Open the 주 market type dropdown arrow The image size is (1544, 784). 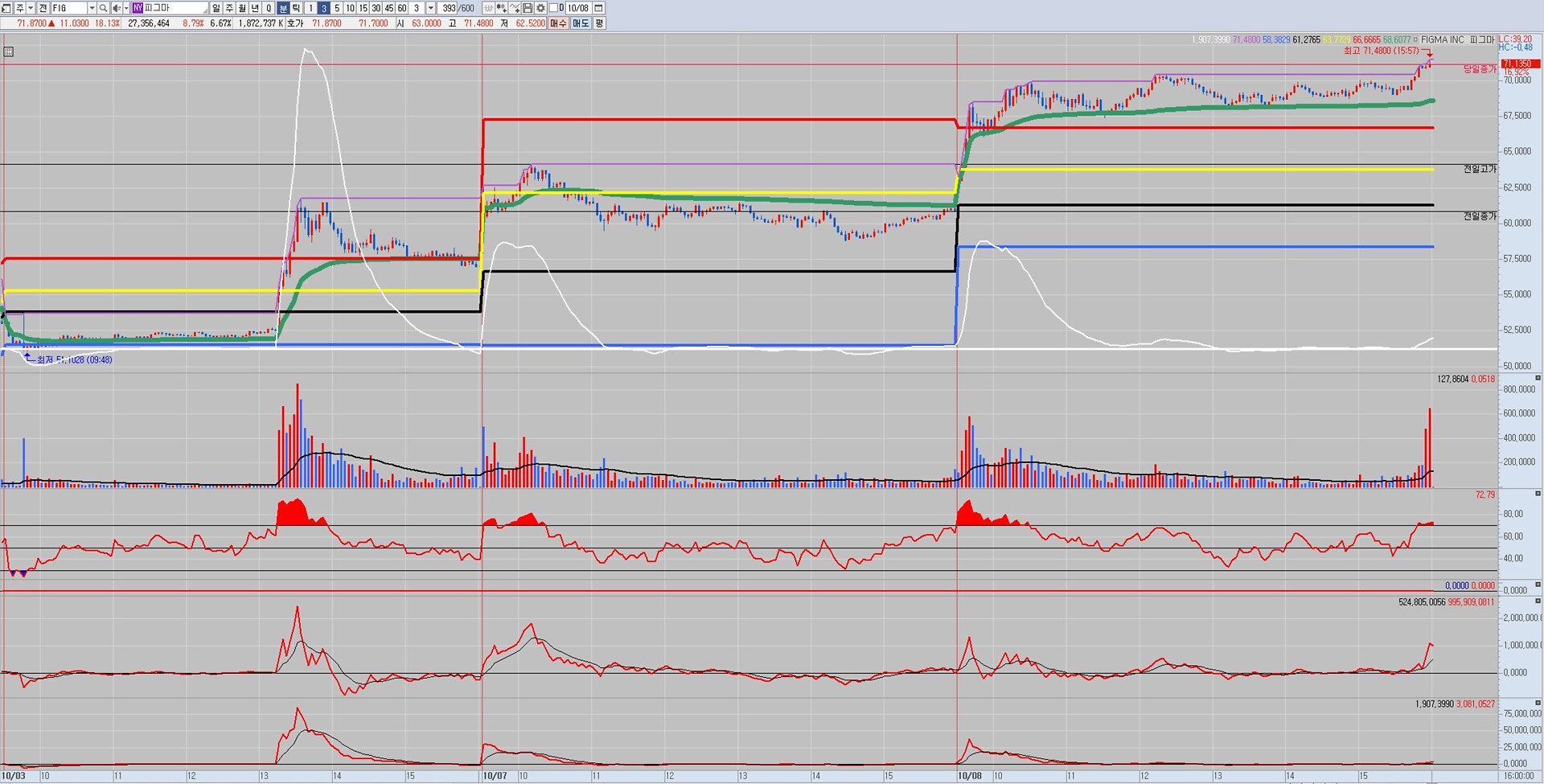(x=31, y=8)
